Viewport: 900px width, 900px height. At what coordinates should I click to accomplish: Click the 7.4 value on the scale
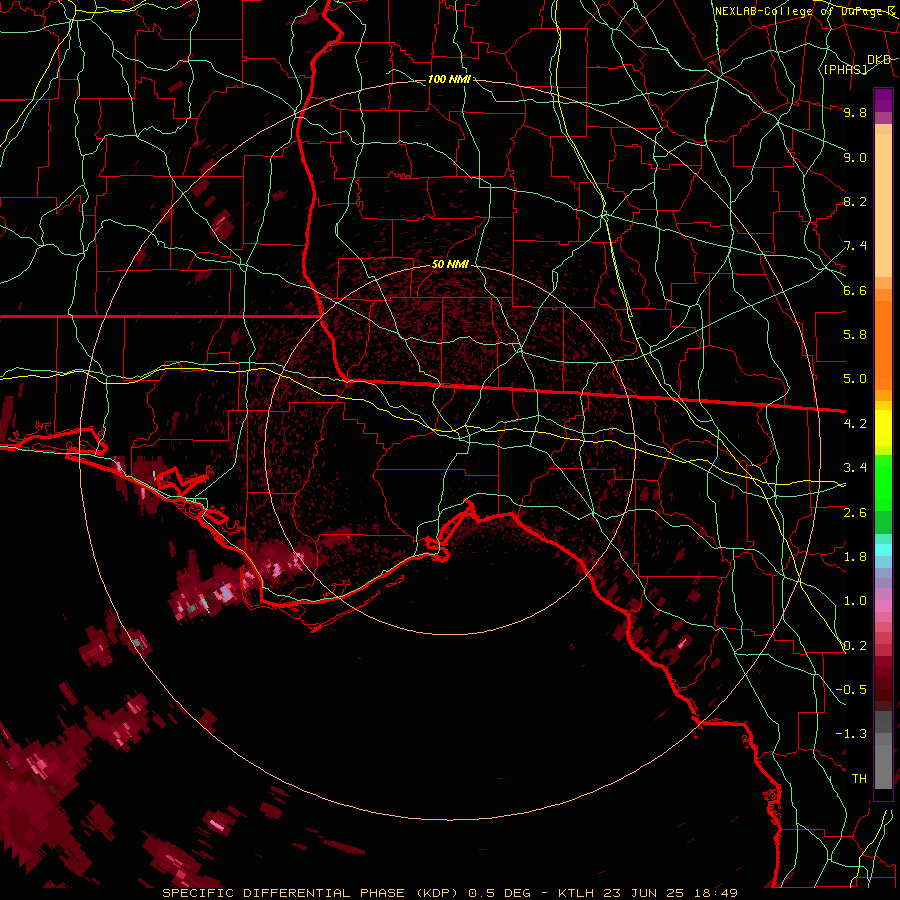855,246
